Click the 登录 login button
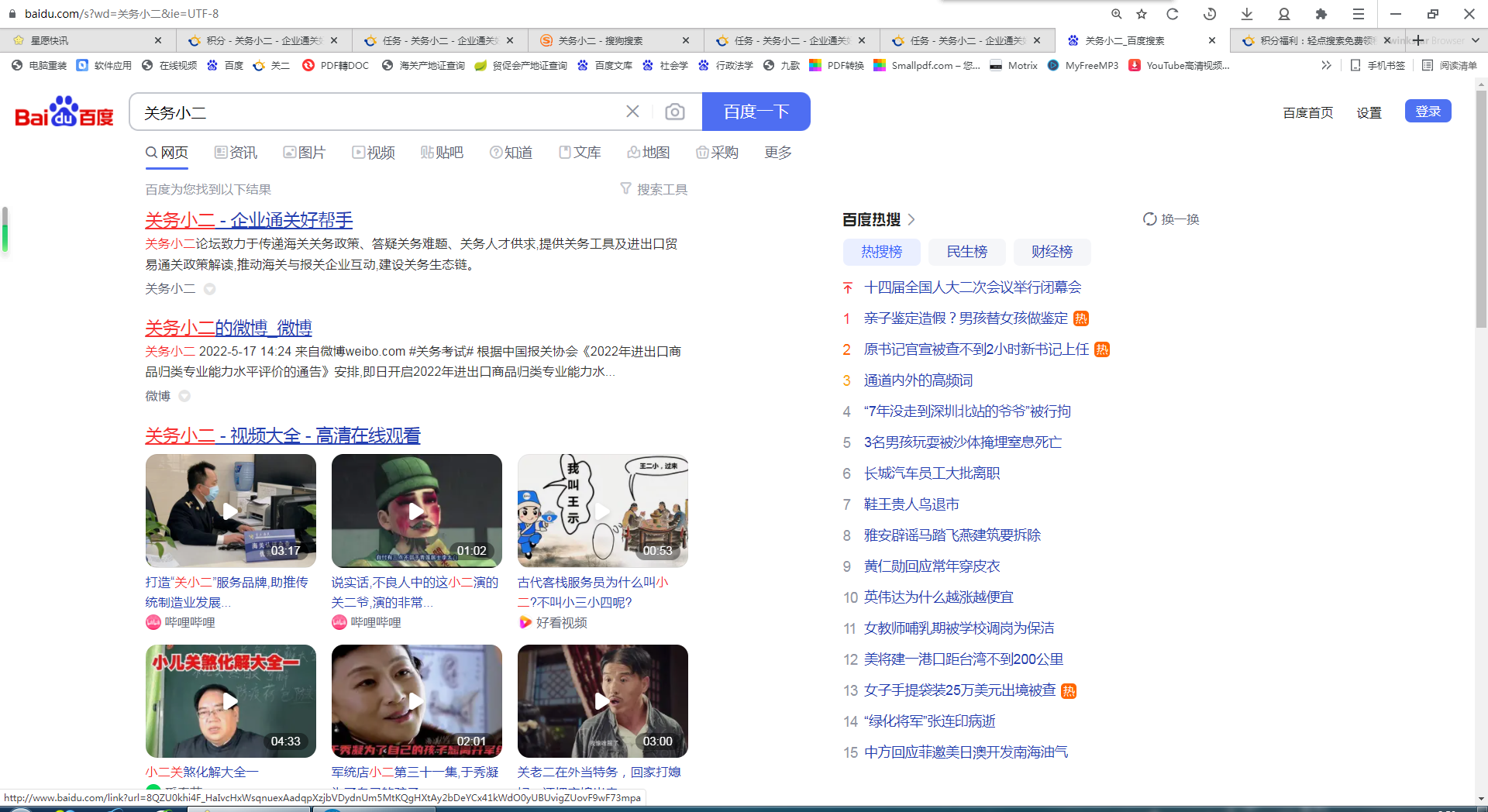The image size is (1488, 812). [x=1428, y=111]
